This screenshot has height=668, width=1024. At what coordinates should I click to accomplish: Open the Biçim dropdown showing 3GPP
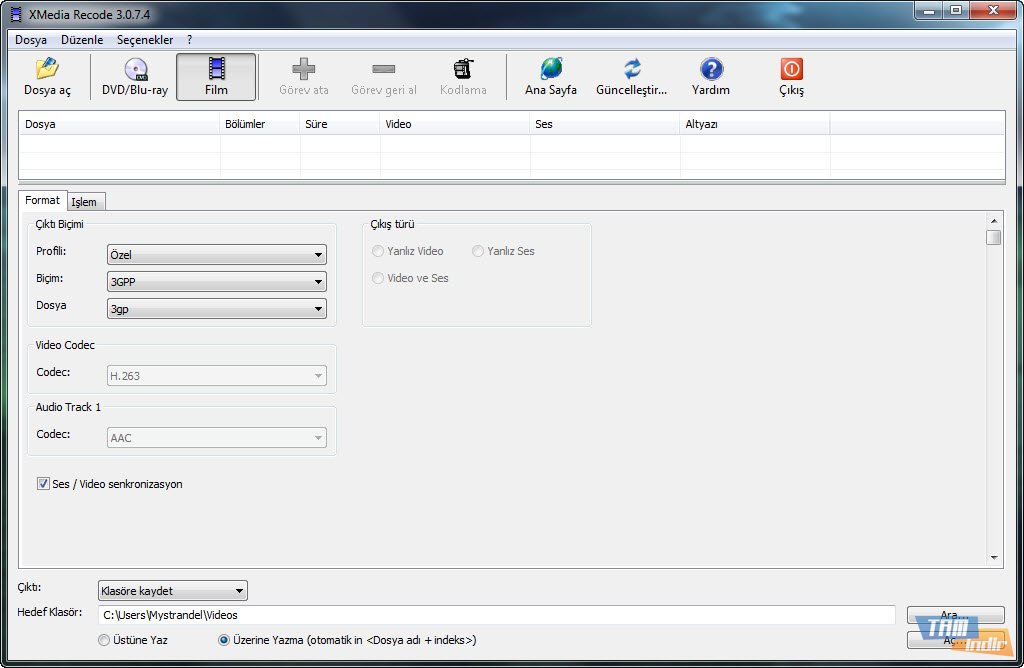coord(217,282)
